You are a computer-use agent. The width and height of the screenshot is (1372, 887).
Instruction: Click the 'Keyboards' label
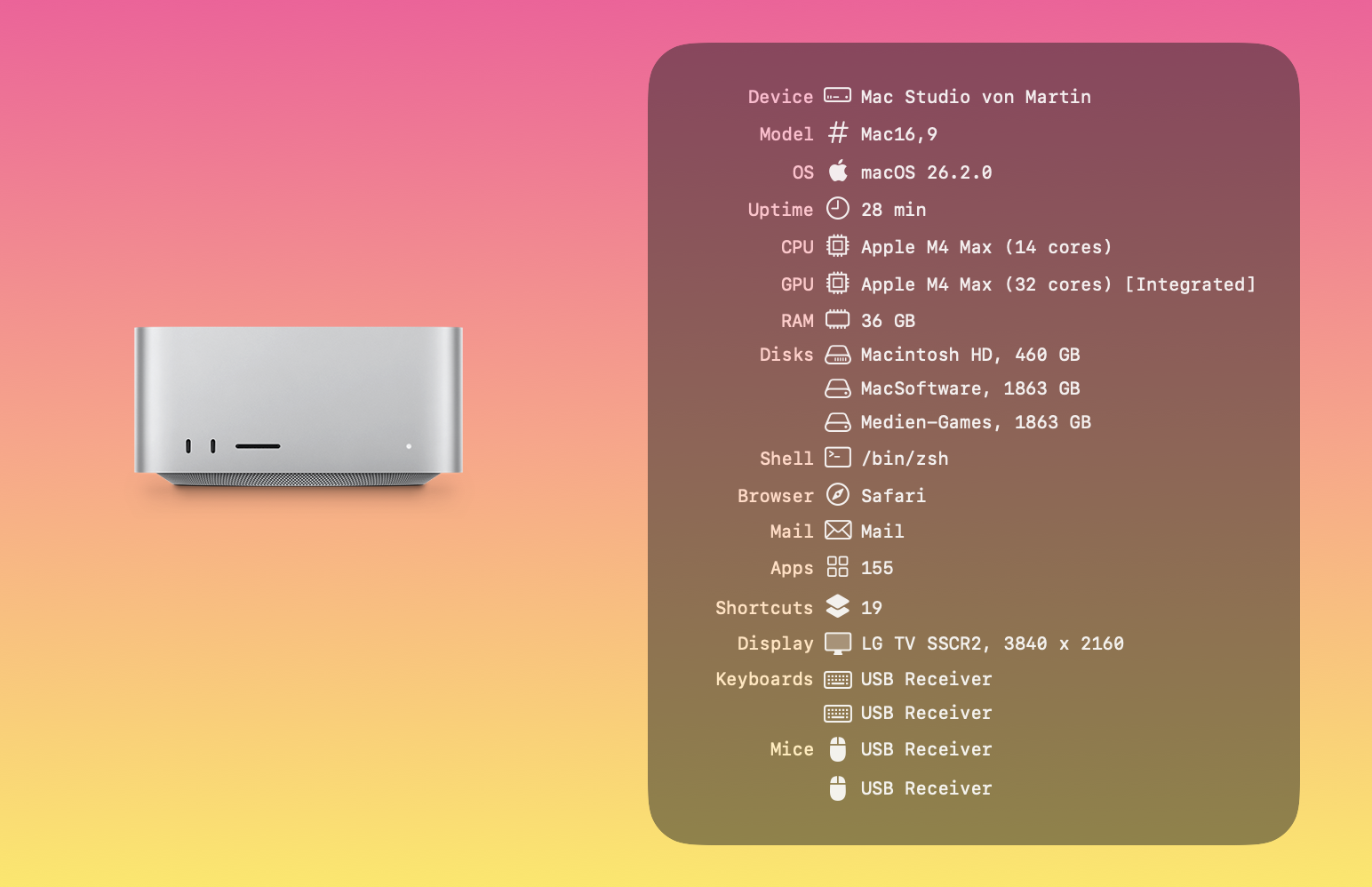point(764,679)
